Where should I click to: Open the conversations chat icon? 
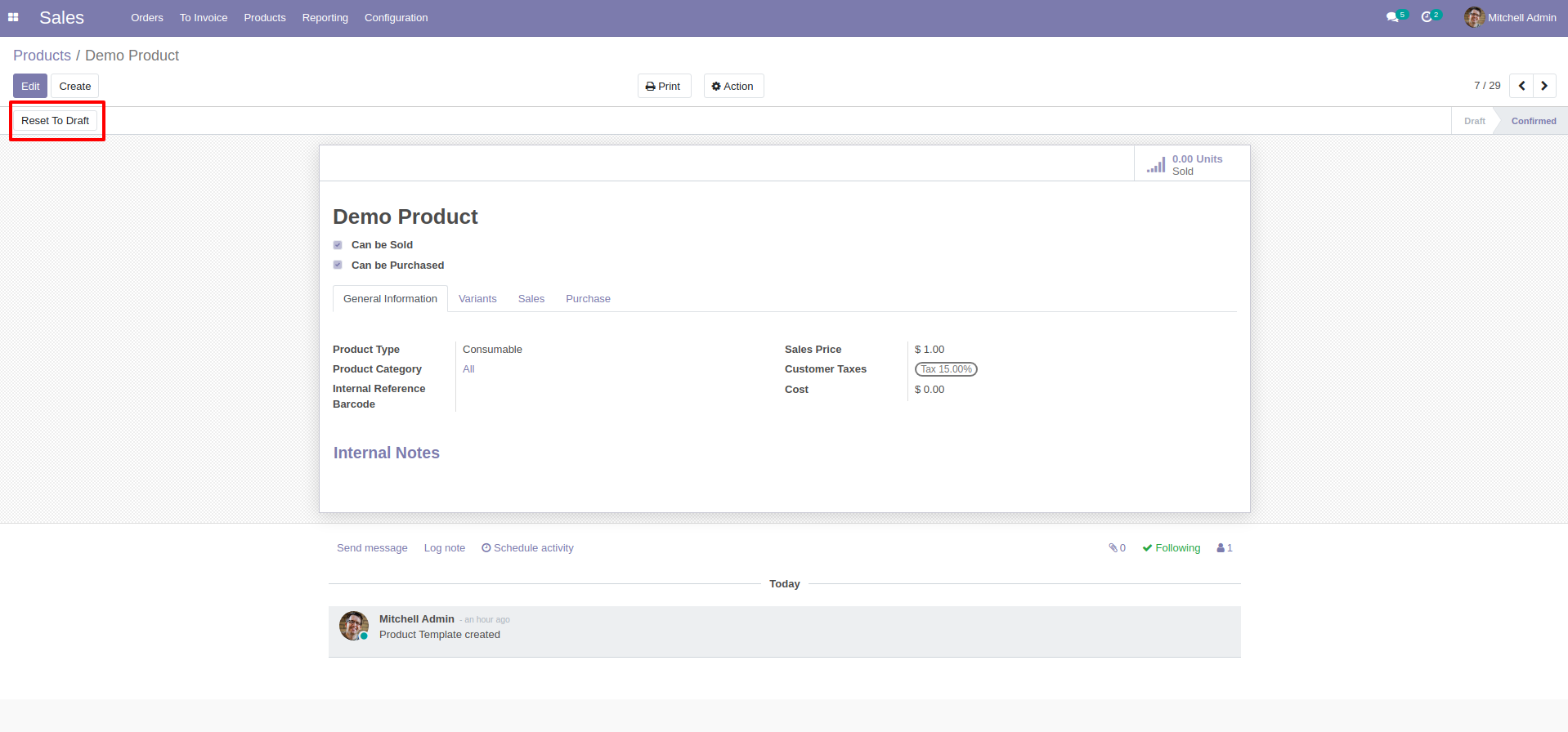point(1392,17)
